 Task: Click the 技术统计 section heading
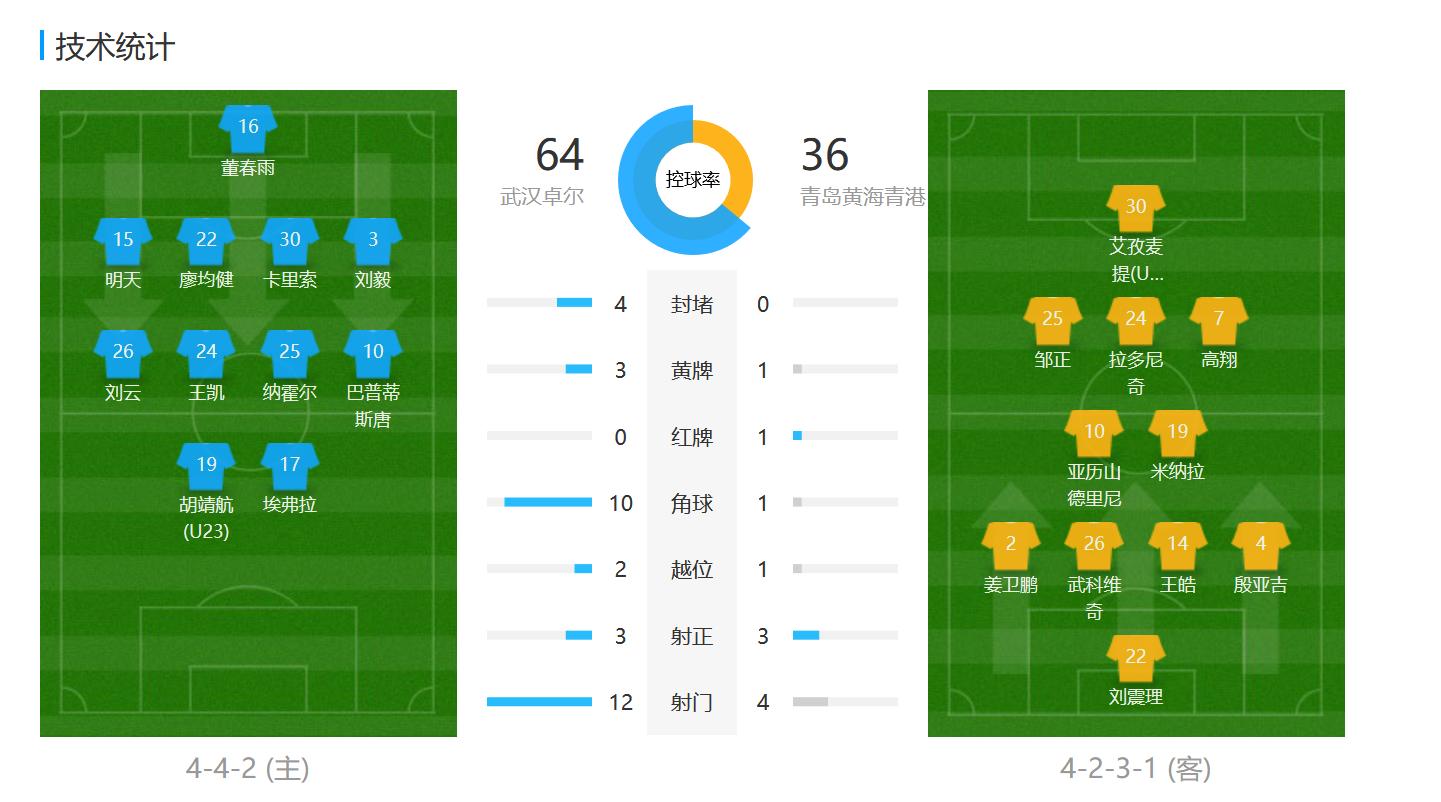115,47
